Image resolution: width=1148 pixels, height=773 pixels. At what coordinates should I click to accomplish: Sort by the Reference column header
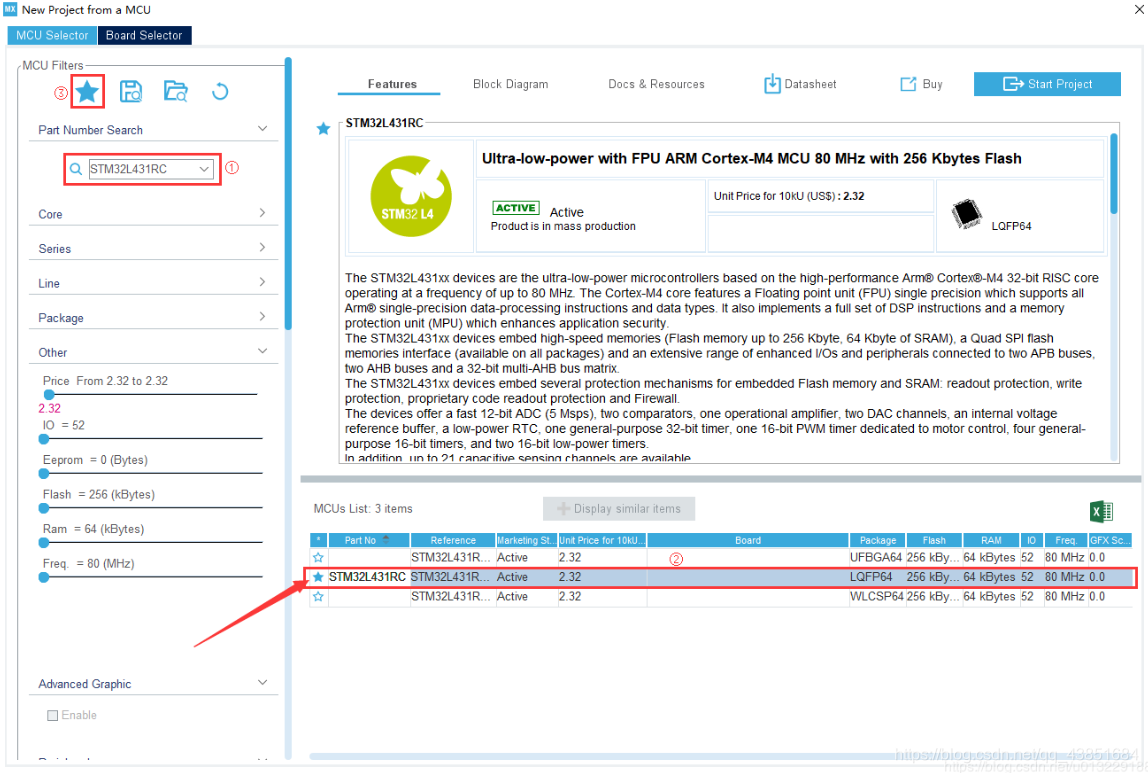pyautogui.click(x=452, y=540)
